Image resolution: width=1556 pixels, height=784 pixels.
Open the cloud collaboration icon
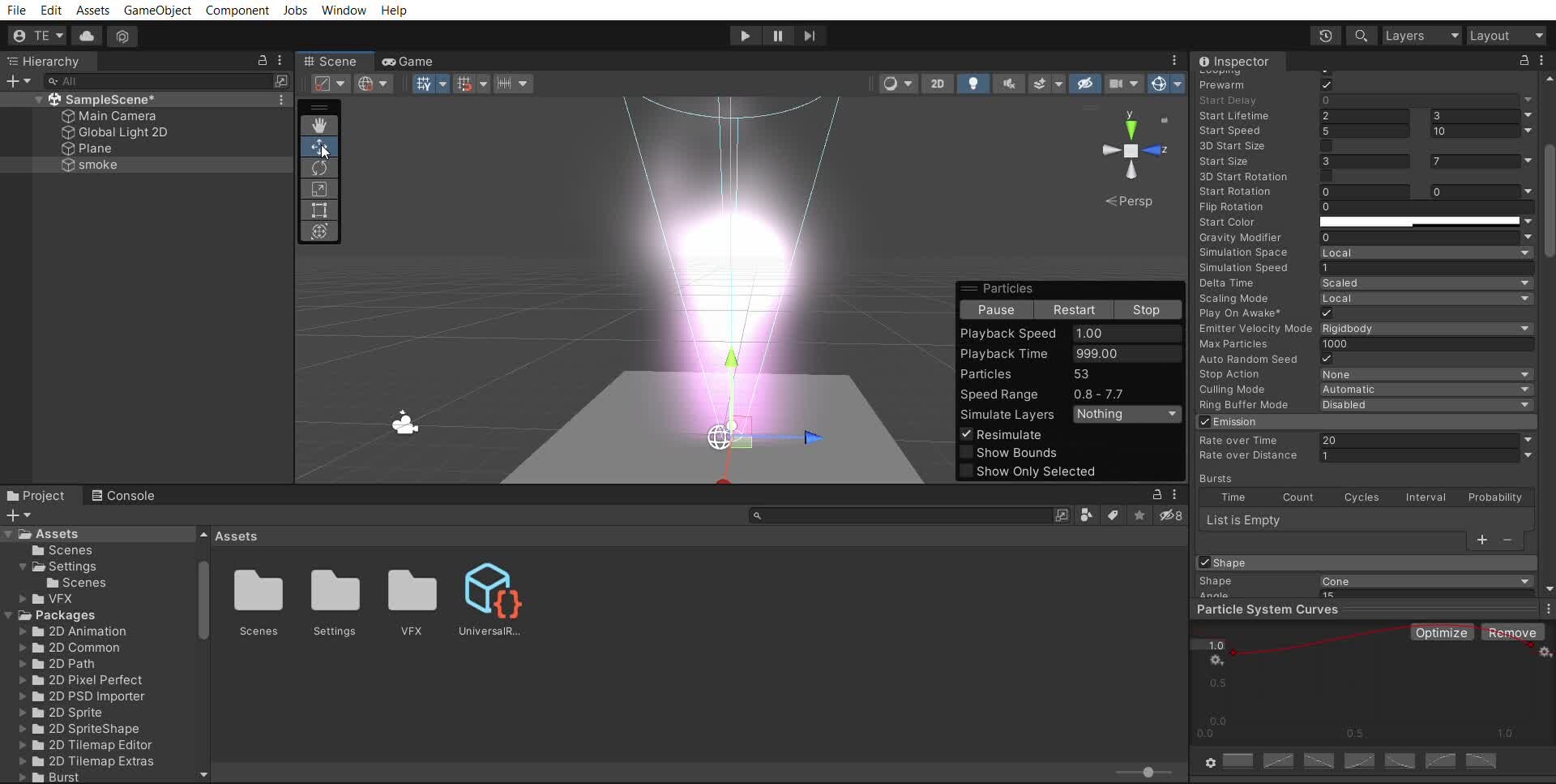(86, 36)
